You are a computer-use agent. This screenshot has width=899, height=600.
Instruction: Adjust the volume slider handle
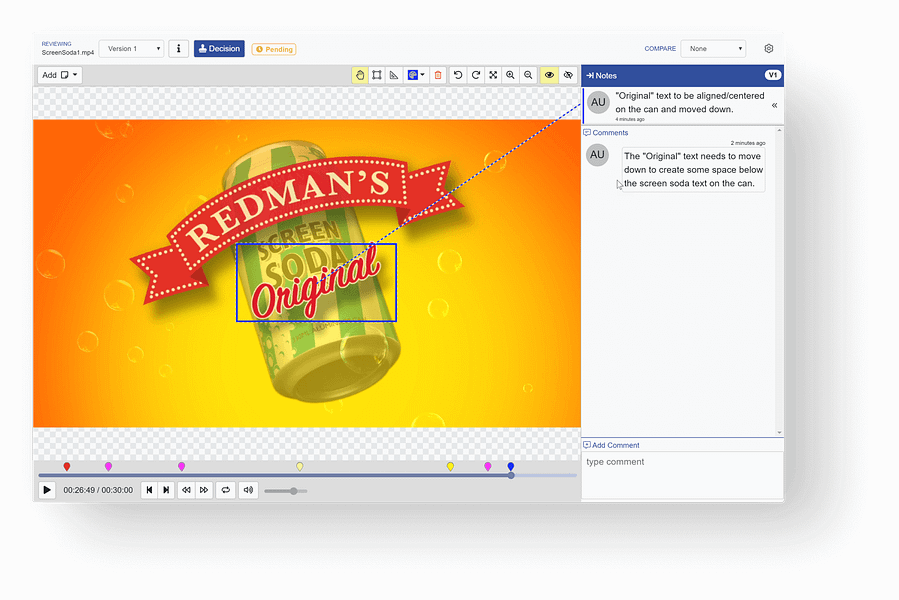(293, 490)
